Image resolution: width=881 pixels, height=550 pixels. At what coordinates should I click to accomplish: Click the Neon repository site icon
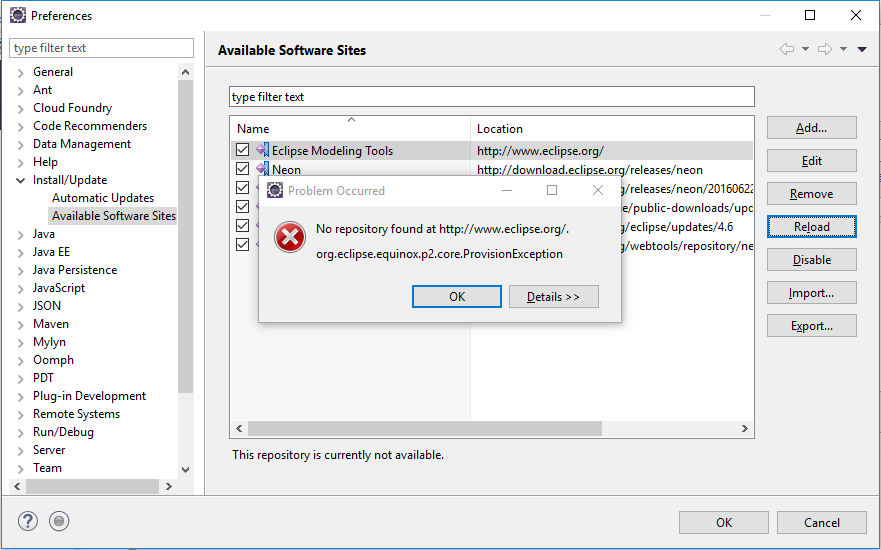tap(262, 169)
